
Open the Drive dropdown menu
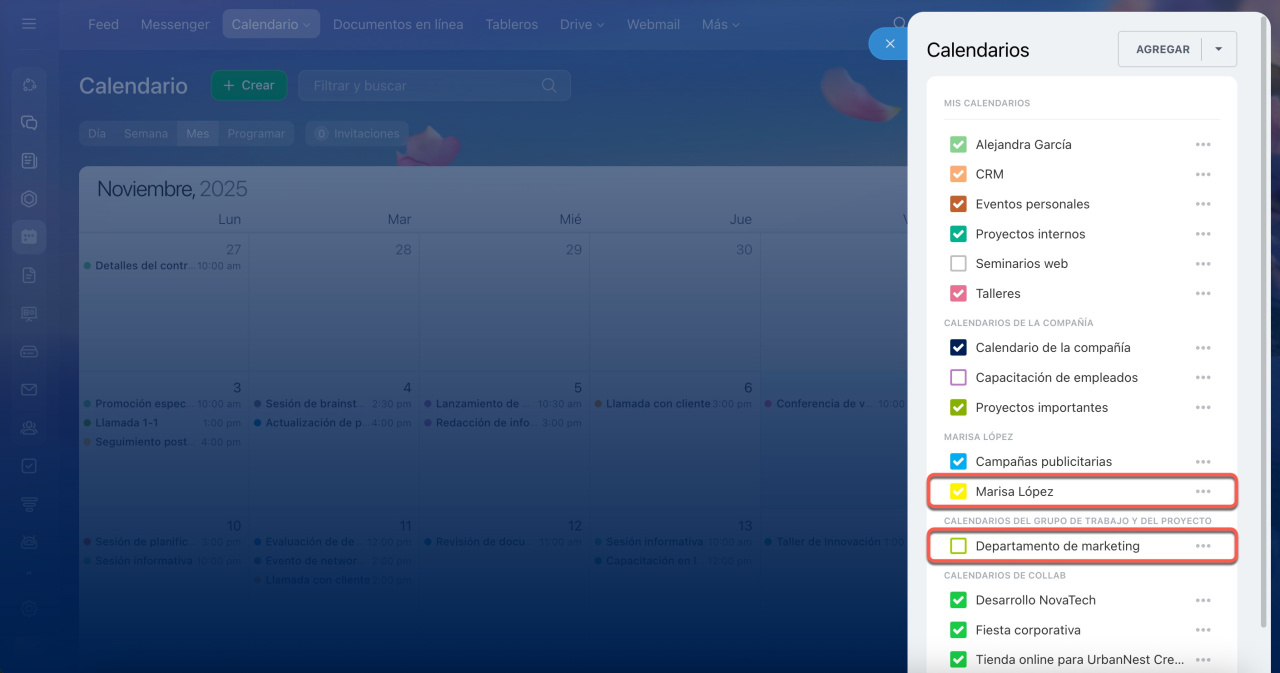click(581, 24)
